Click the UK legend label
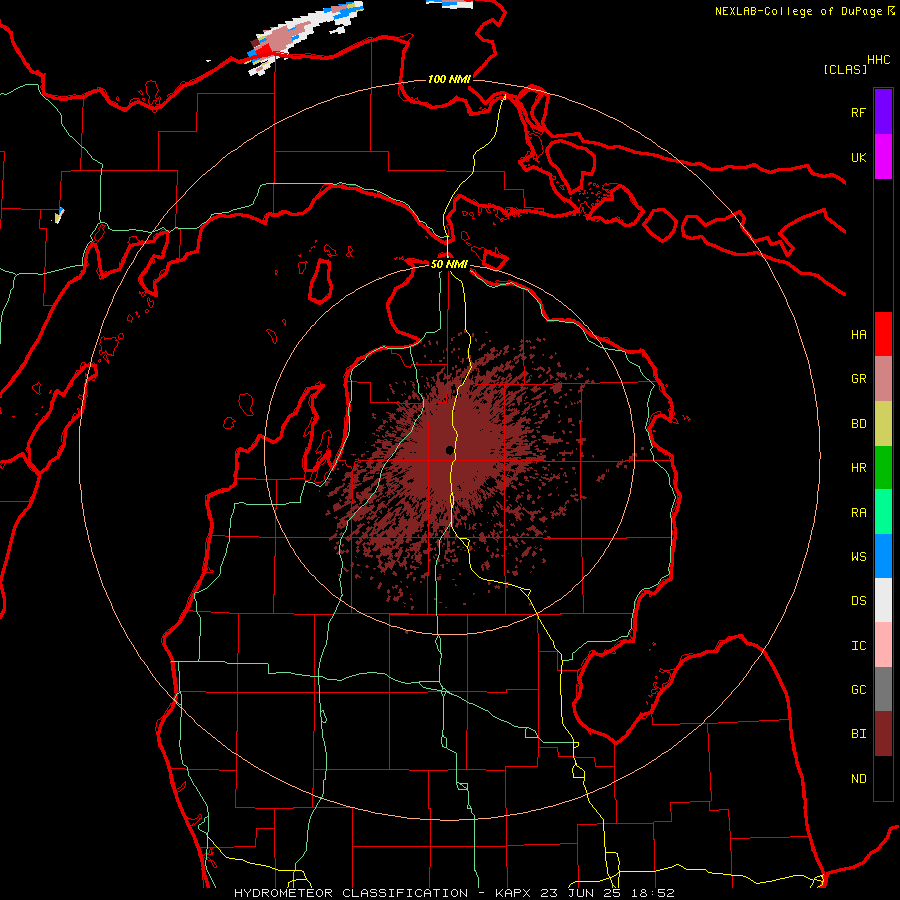 [858, 157]
